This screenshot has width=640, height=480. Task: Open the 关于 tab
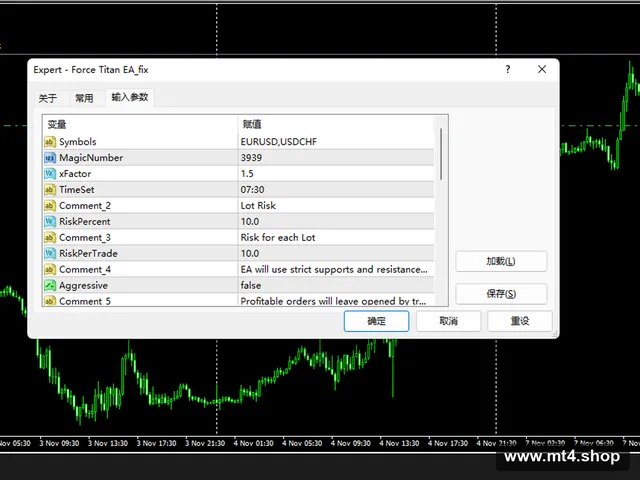click(x=48, y=98)
